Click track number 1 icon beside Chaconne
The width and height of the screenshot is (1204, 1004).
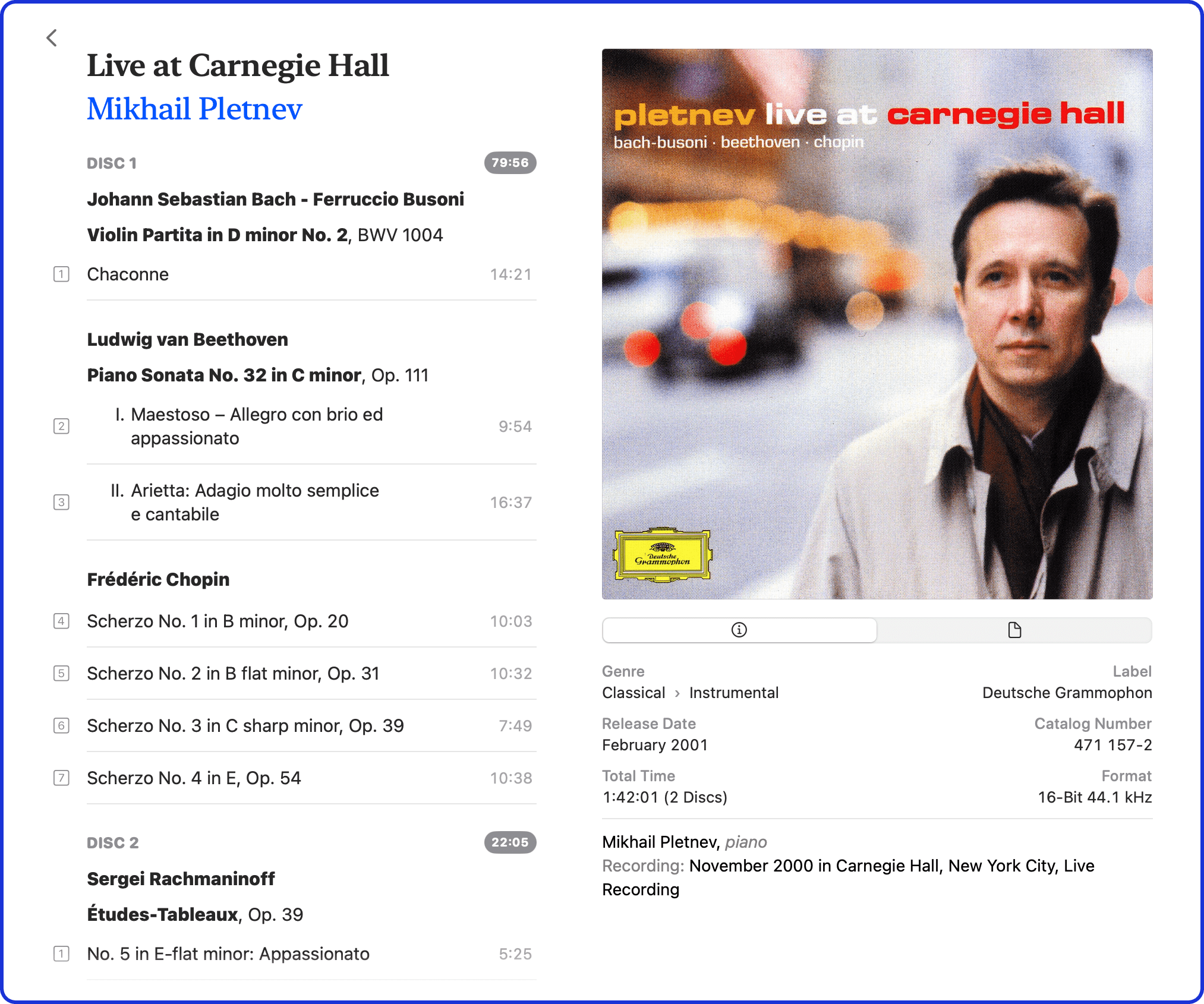[x=61, y=274]
